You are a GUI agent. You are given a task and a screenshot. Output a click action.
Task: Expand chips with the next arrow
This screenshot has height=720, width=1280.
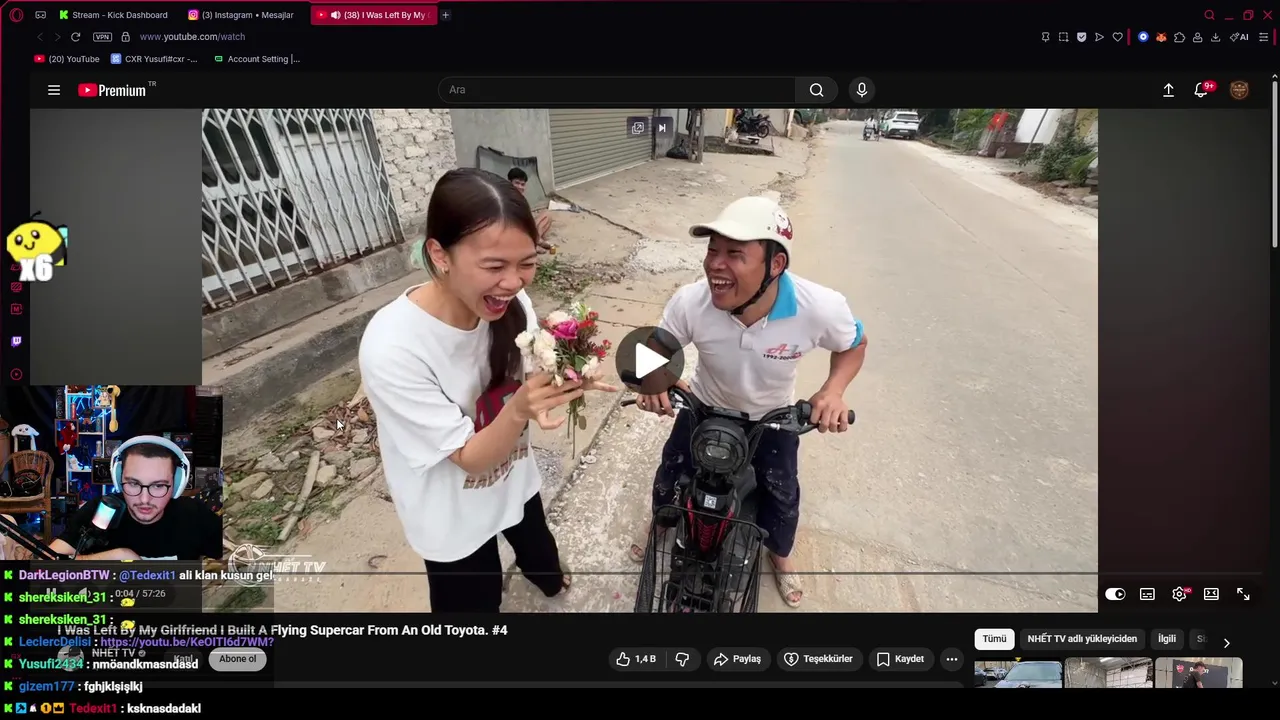(1226, 642)
